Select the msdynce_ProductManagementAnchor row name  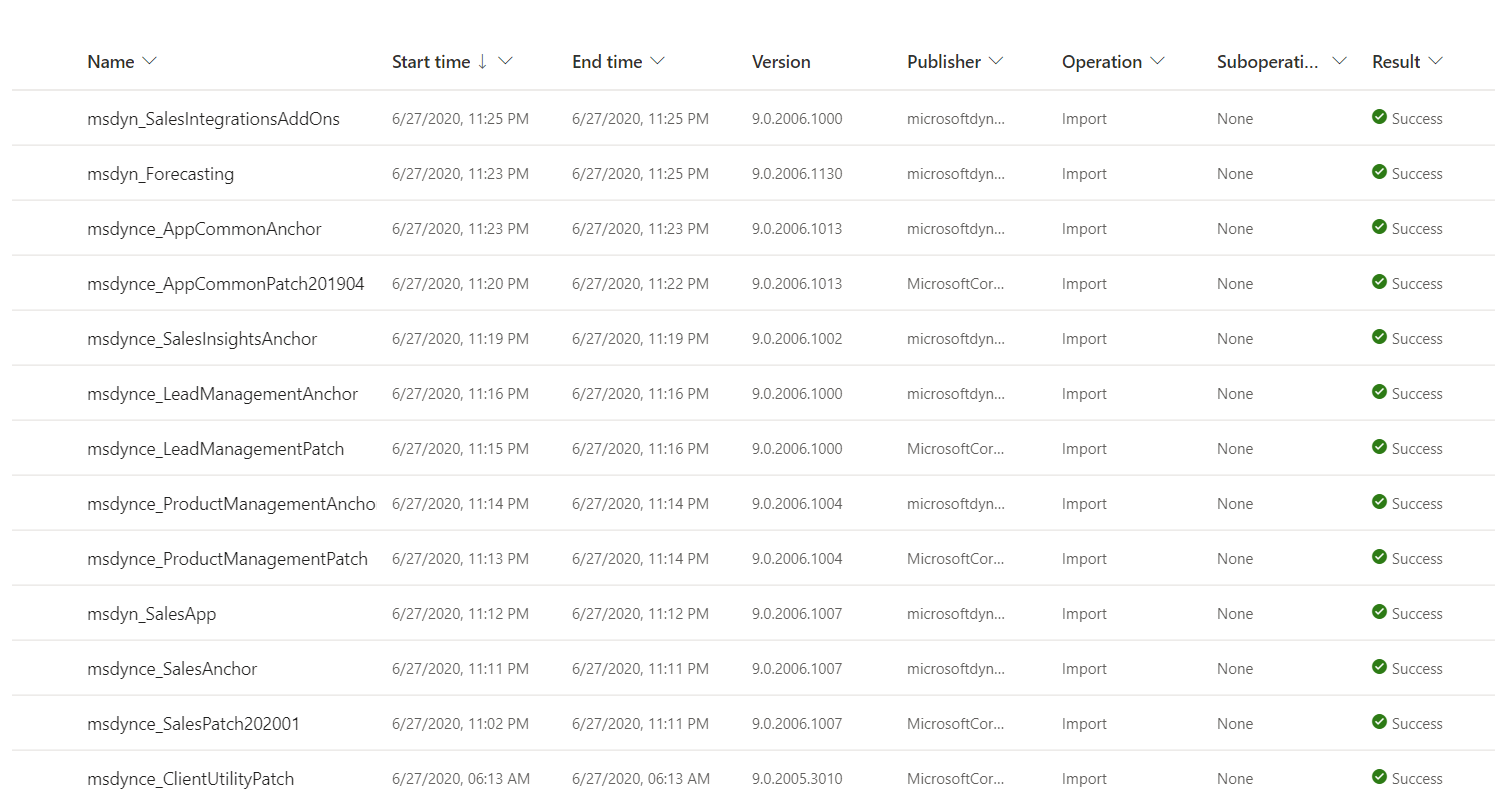231,504
